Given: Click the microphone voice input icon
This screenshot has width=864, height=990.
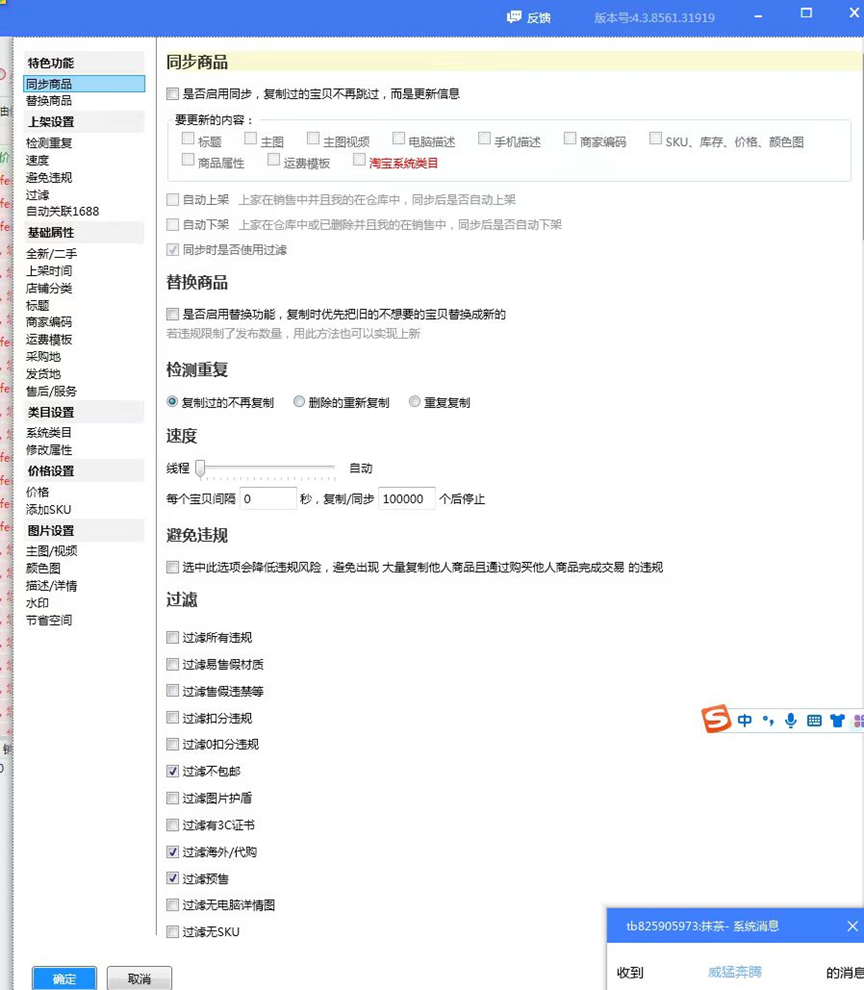Looking at the screenshot, I should tap(791, 721).
